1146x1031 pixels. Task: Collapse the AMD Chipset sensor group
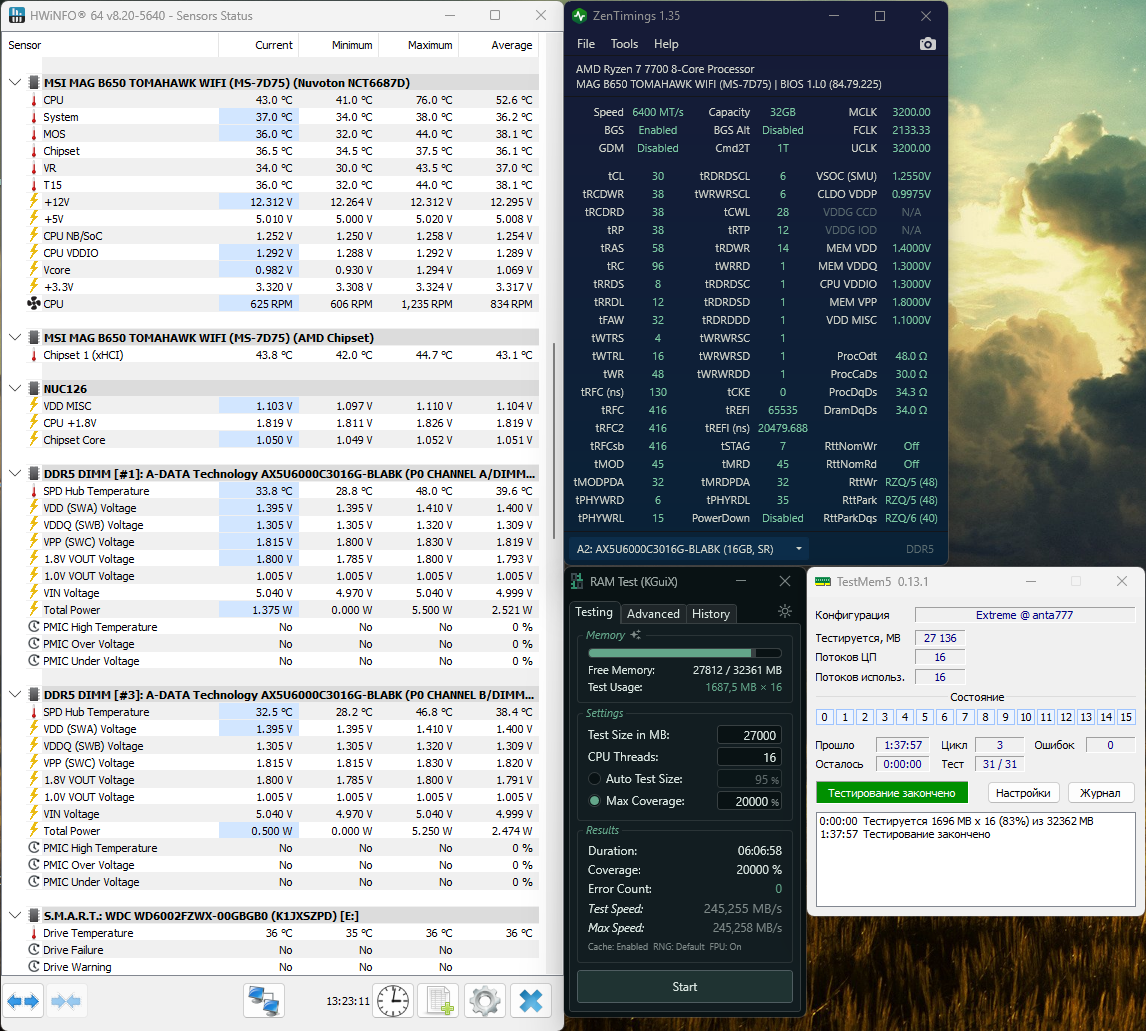tap(15, 338)
